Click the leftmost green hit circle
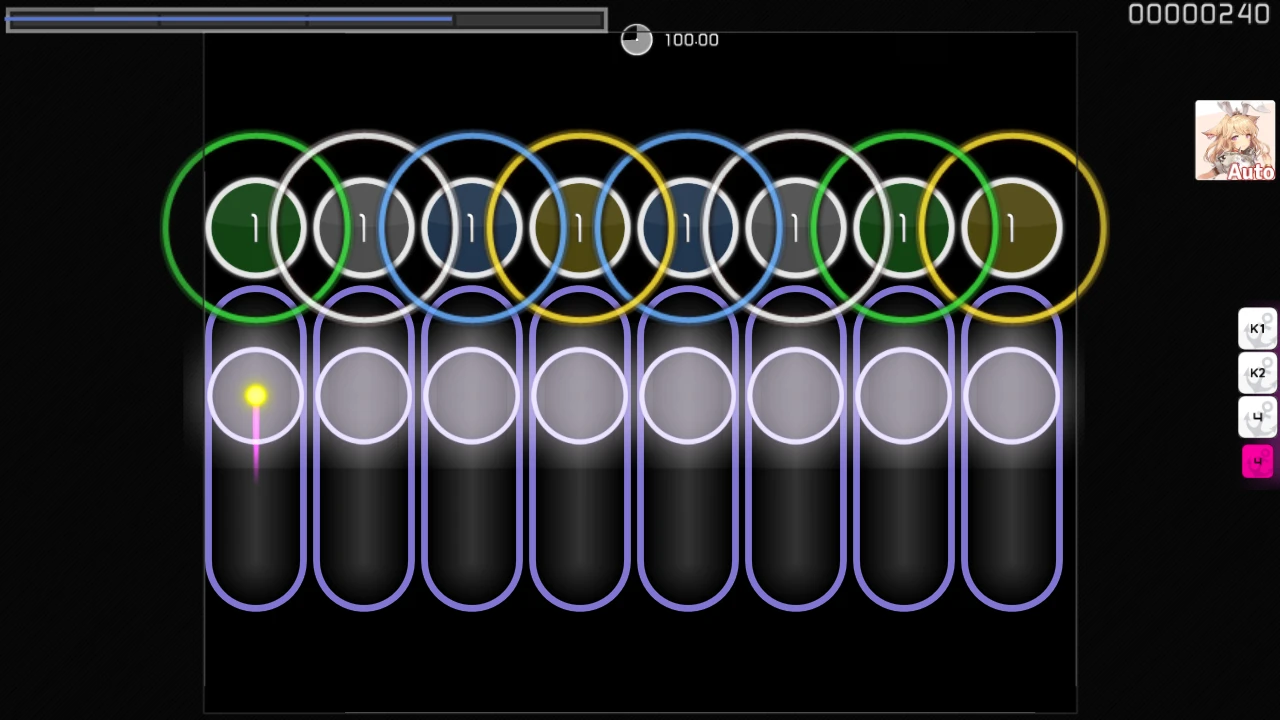The image size is (1280, 720). [255, 228]
